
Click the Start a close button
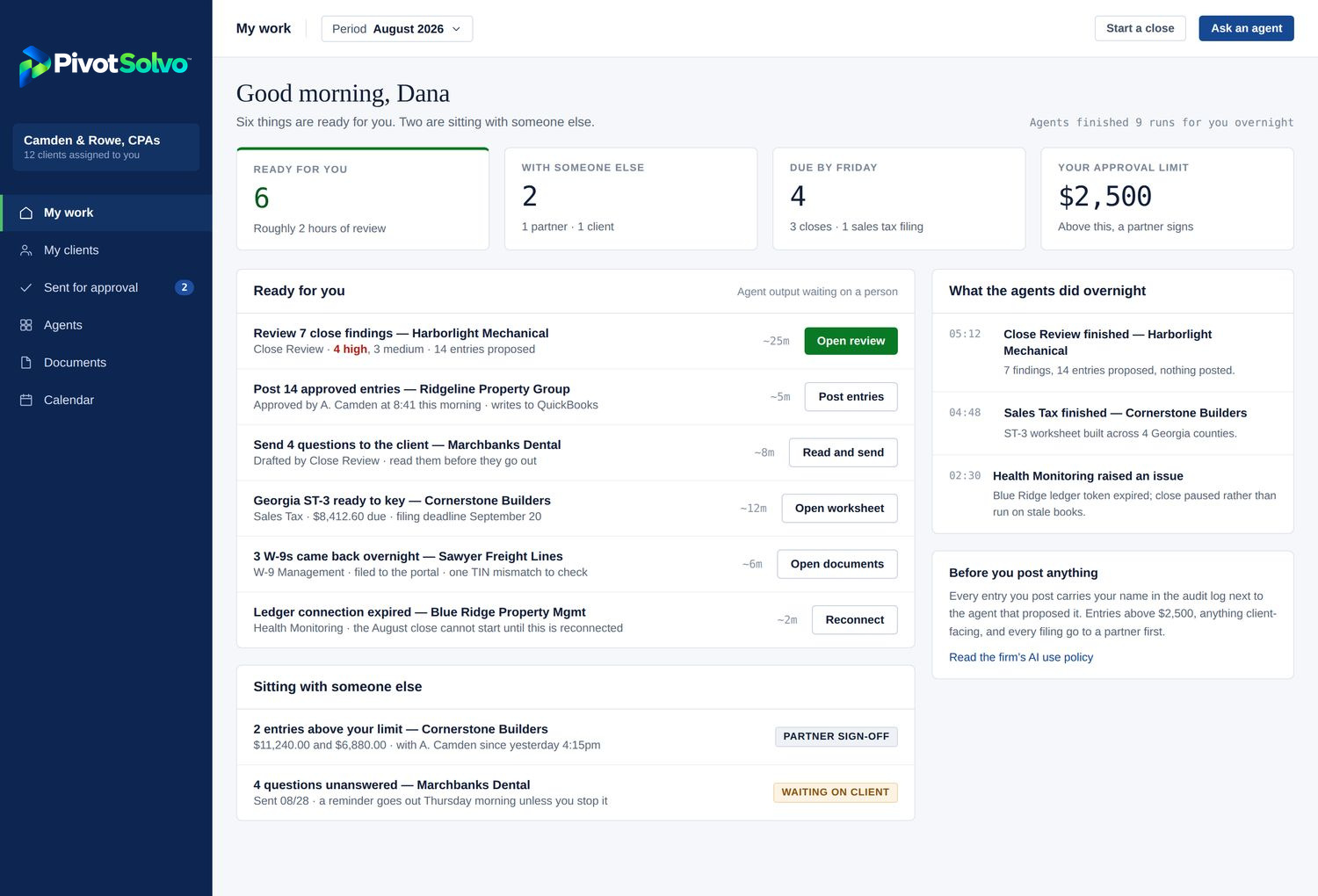point(1141,28)
